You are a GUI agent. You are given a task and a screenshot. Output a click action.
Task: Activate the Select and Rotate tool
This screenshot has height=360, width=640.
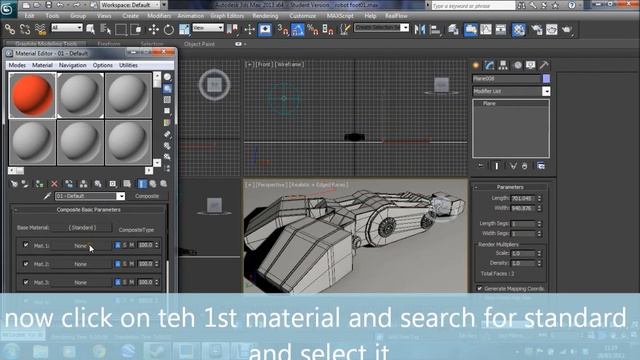[169, 29]
